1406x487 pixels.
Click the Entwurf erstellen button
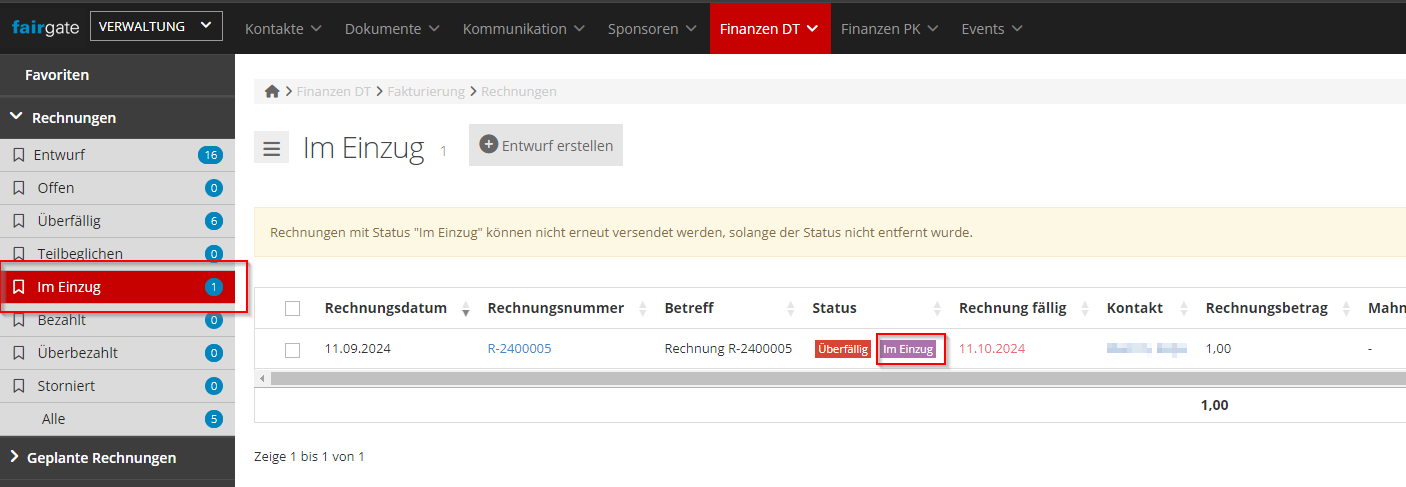pos(546,145)
